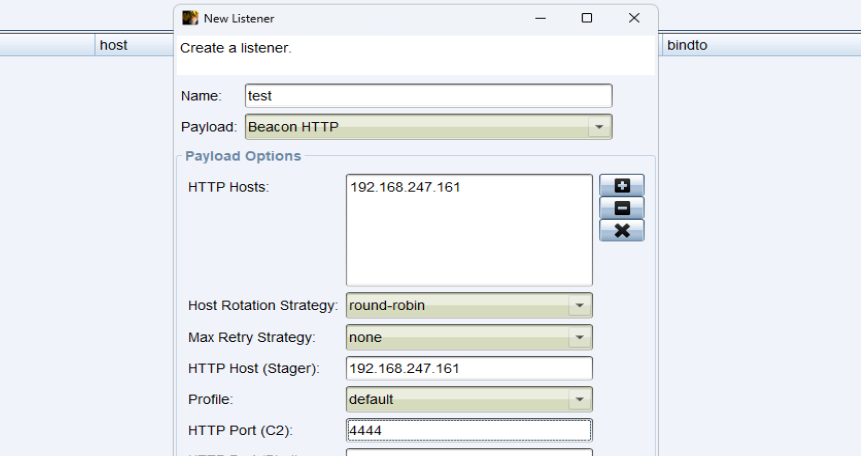Click the partially visible field below HTTP Port (C2)

click(468, 452)
